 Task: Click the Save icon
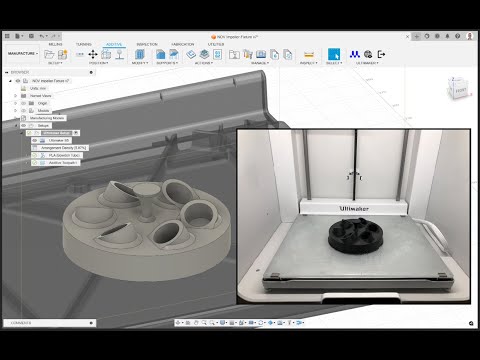[31, 36]
